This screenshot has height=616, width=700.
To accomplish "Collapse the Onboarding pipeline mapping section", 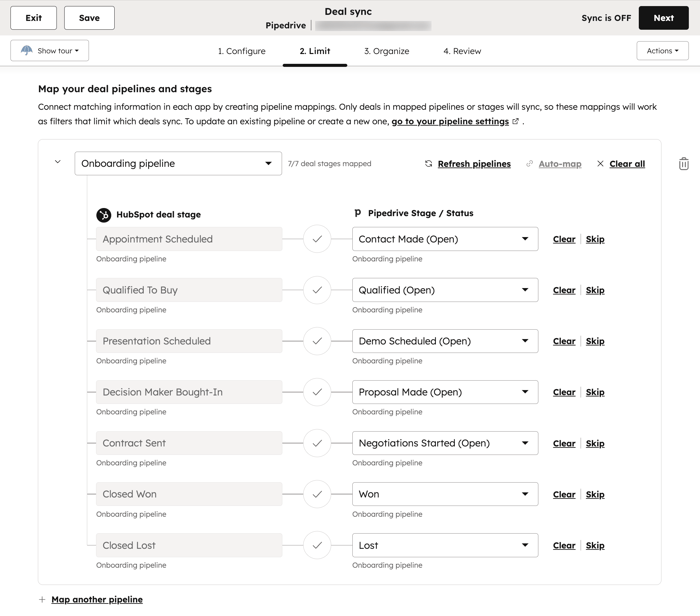I will point(58,162).
